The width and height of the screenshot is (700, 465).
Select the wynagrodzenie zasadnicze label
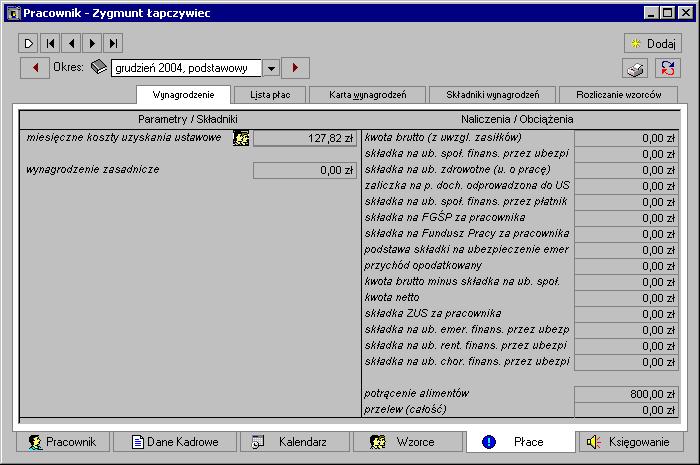[x=93, y=170]
